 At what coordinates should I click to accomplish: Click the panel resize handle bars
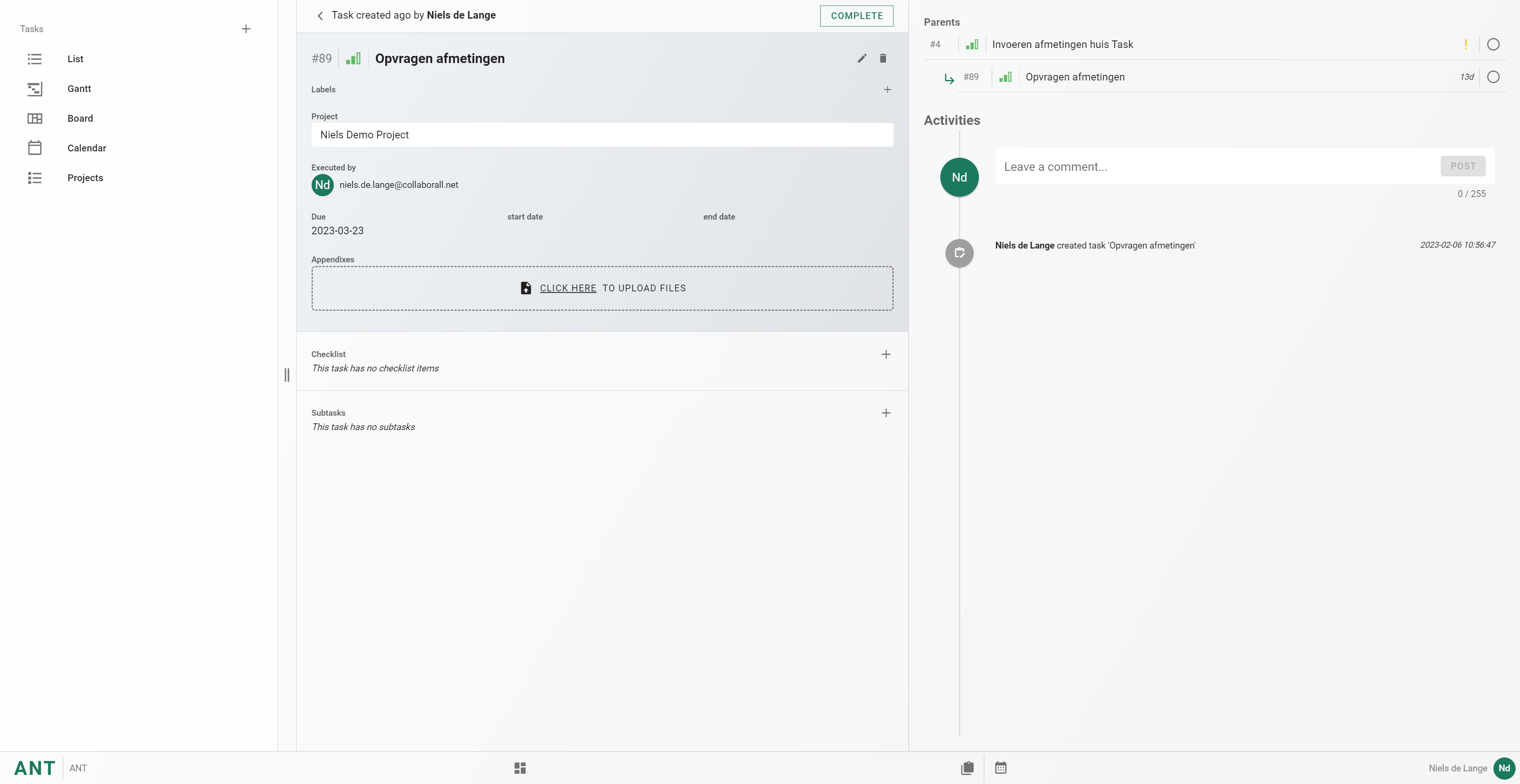[287, 375]
